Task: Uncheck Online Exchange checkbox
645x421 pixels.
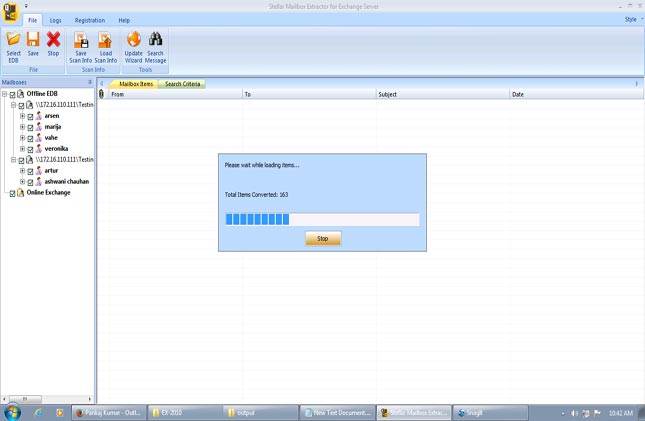Action: (x=12, y=193)
